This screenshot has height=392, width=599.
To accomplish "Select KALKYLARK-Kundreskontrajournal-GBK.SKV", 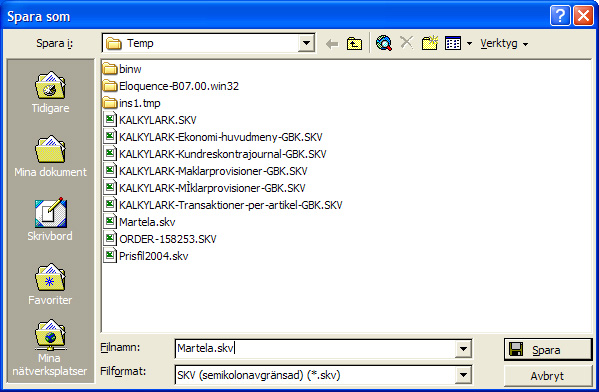I will (x=215, y=154).
